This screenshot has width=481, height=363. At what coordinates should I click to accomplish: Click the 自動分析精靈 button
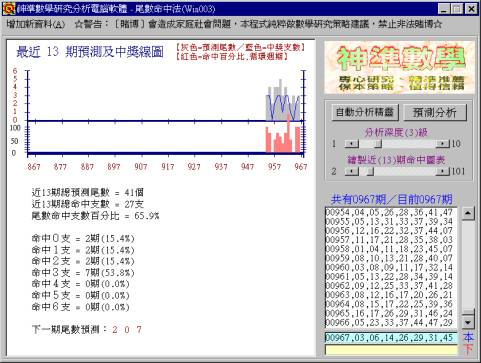point(365,112)
